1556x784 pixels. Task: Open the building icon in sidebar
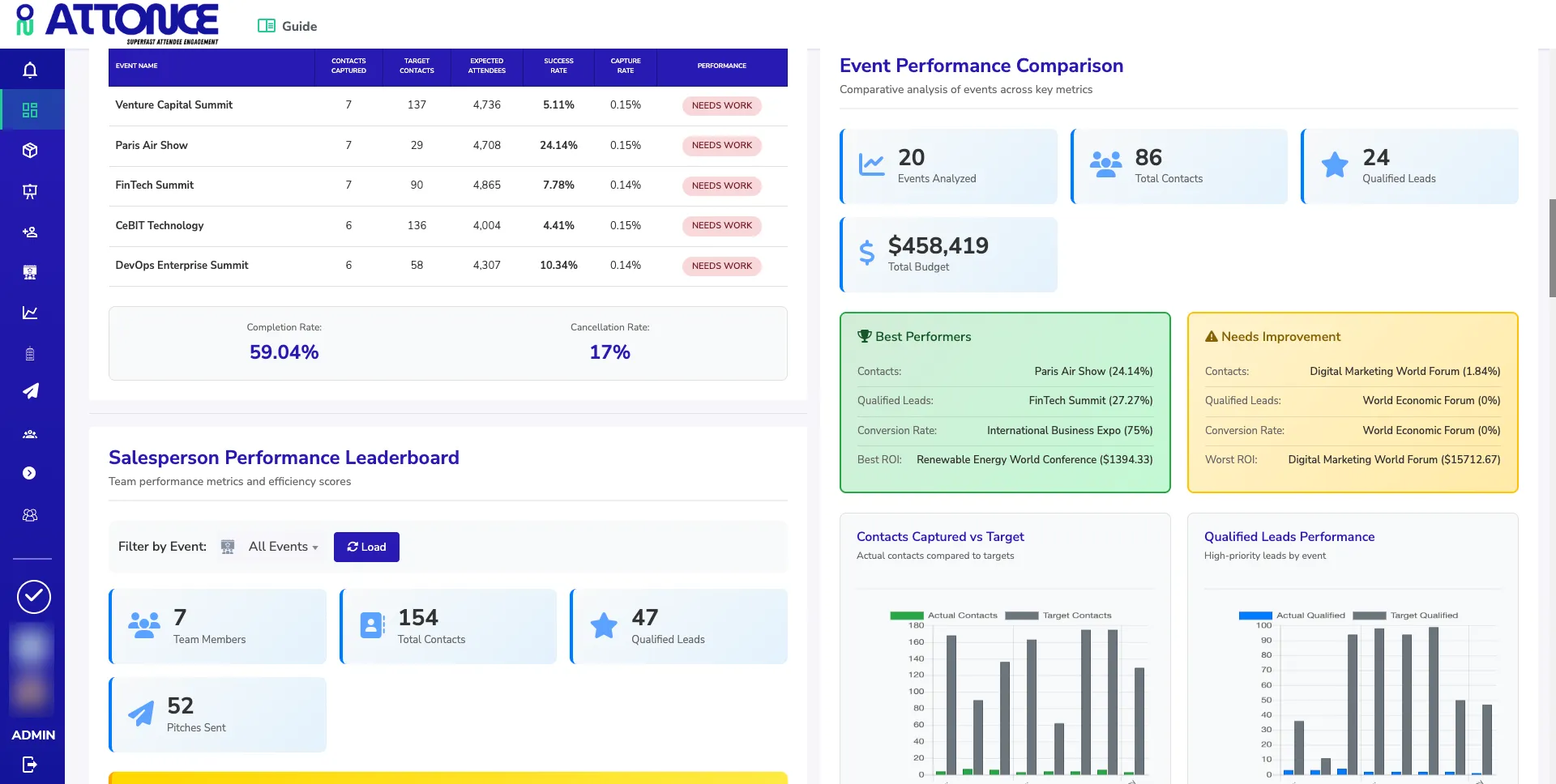click(30, 354)
